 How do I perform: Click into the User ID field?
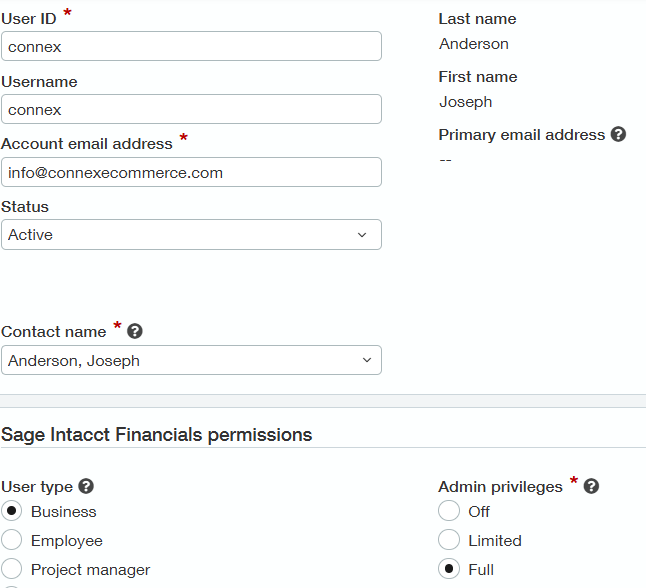click(x=192, y=46)
